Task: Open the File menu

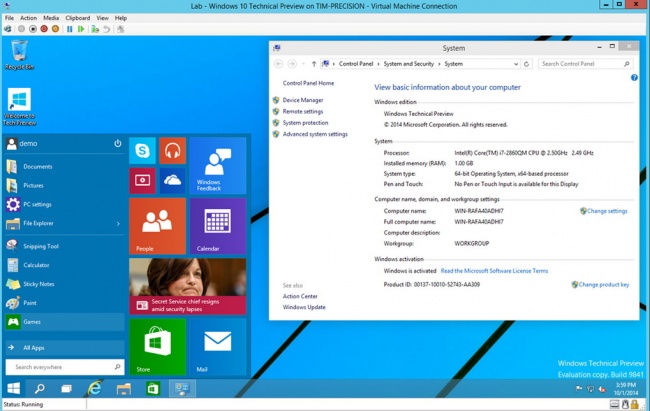Action: pyautogui.click(x=9, y=18)
